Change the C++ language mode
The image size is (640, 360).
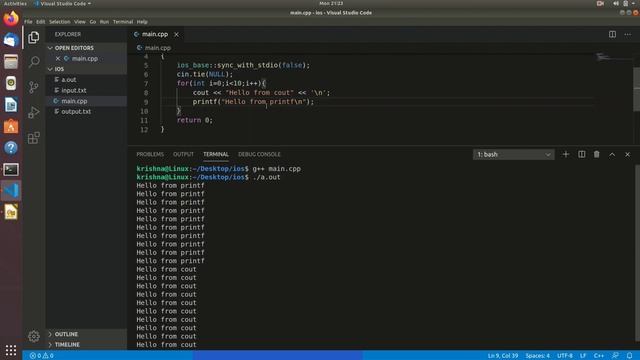coord(599,356)
